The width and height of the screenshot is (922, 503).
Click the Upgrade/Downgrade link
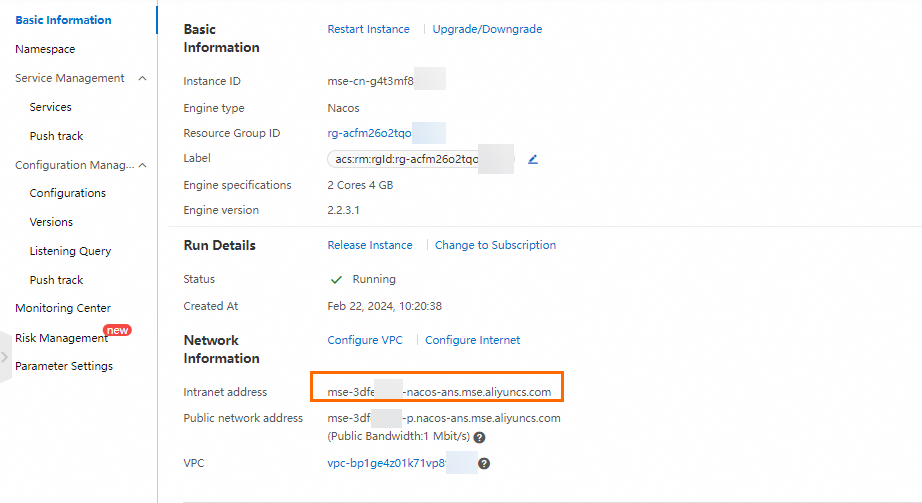487,29
